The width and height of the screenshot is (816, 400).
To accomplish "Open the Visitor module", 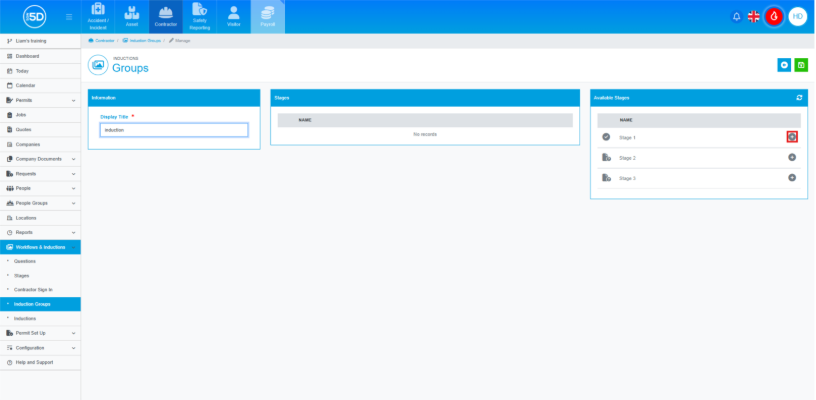I will click(234, 17).
